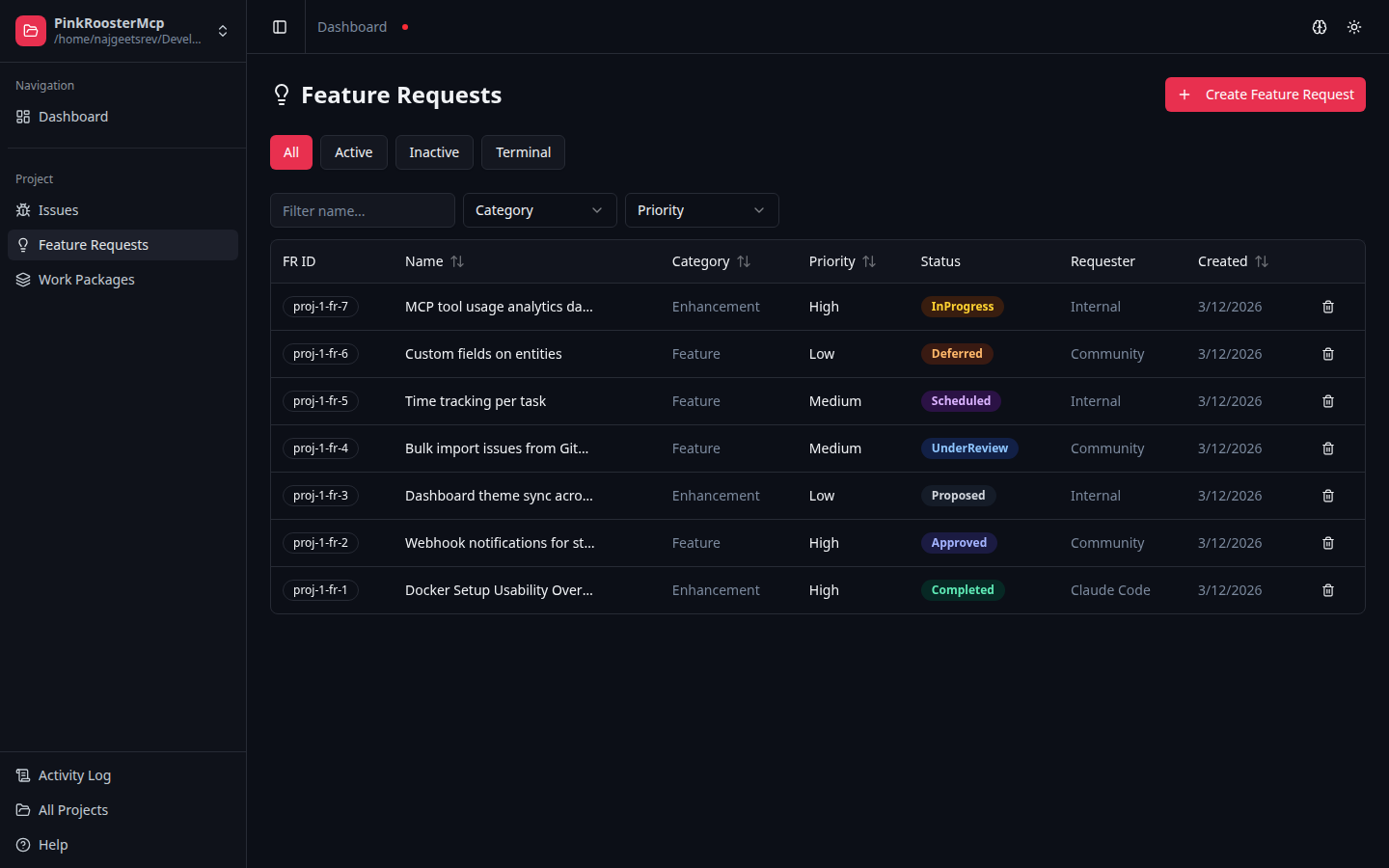This screenshot has height=868, width=1389.
Task: Open the project switcher chevrons
Action: pyautogui.click(x=223, y=31)
